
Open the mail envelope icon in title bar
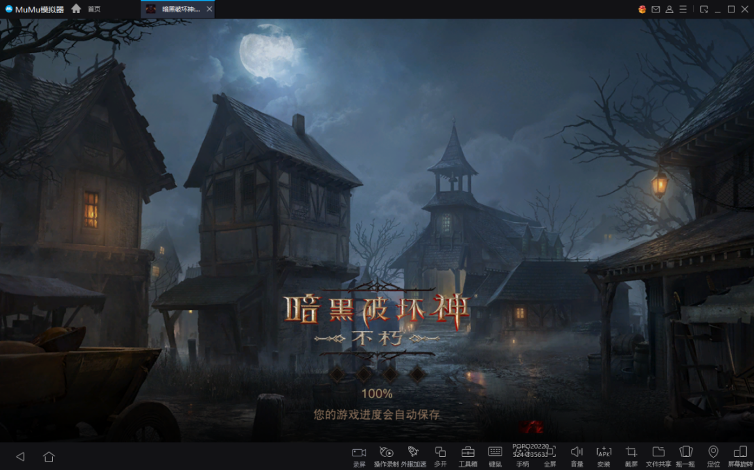[x=656, y=9]
